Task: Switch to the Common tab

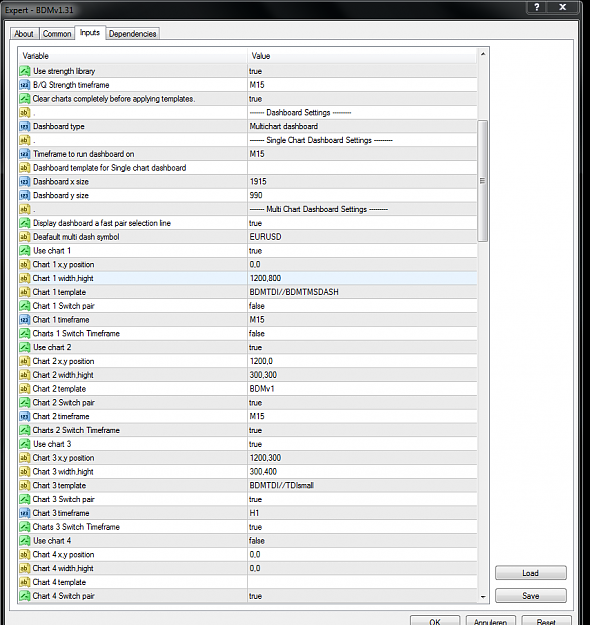Action: pos(57,34)
